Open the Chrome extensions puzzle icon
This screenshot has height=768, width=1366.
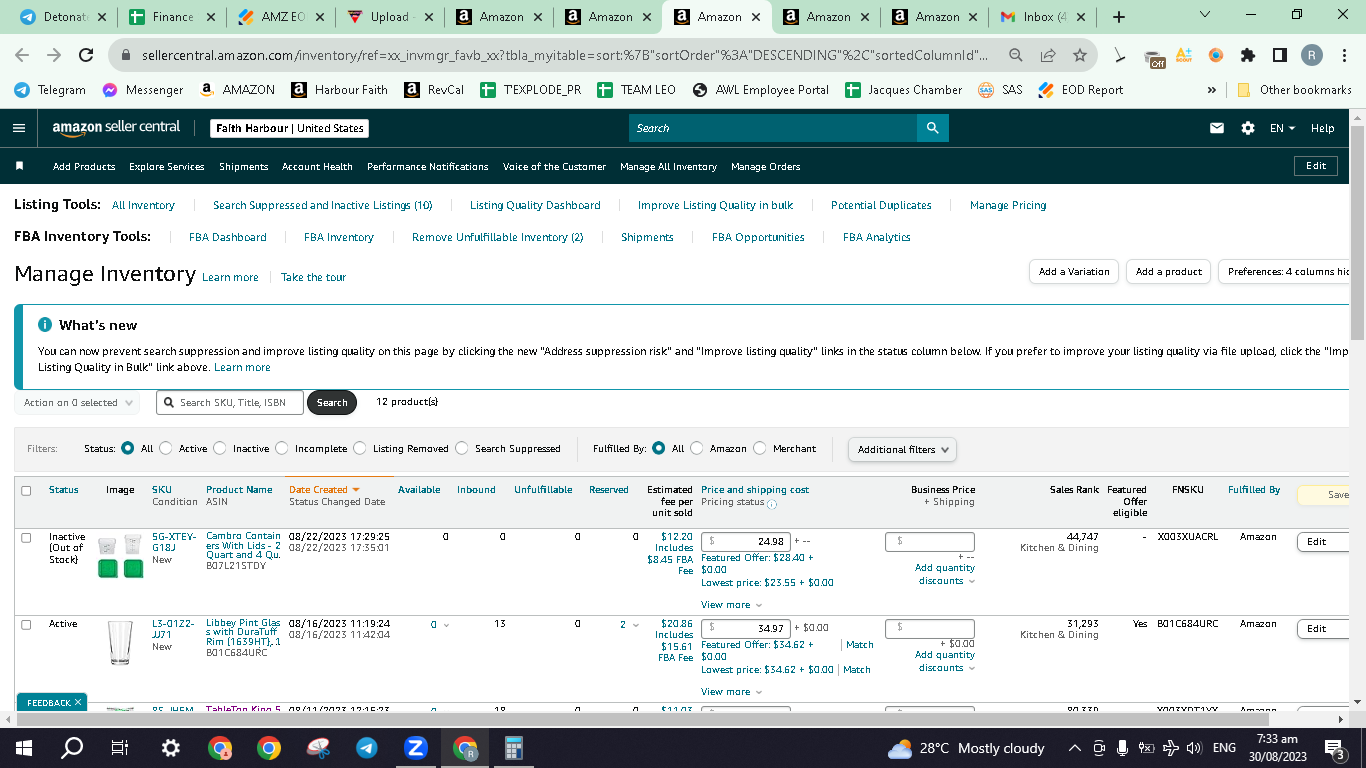tap(1247, 56)
